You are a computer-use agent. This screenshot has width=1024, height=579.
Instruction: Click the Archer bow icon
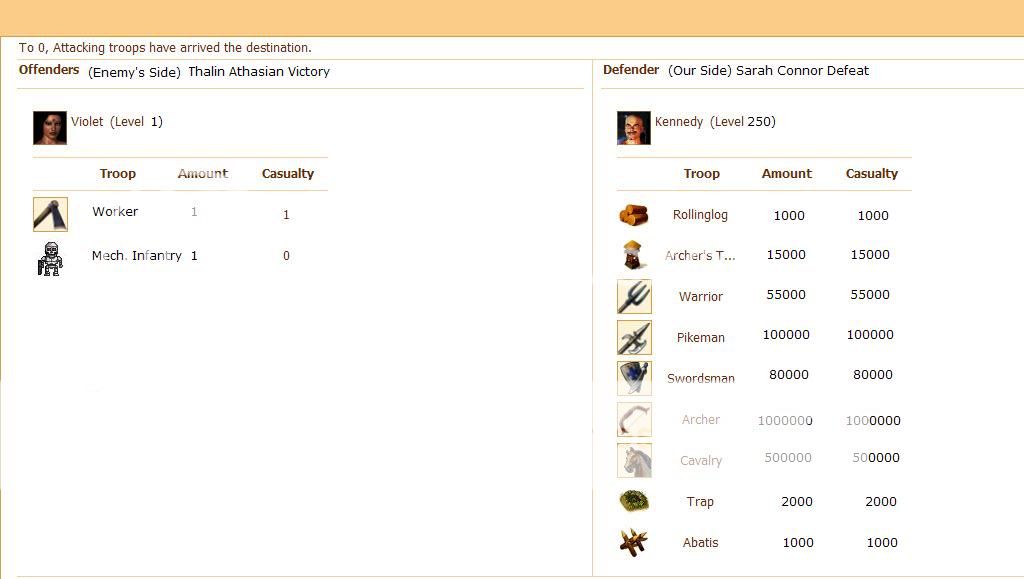coord(634,420)
